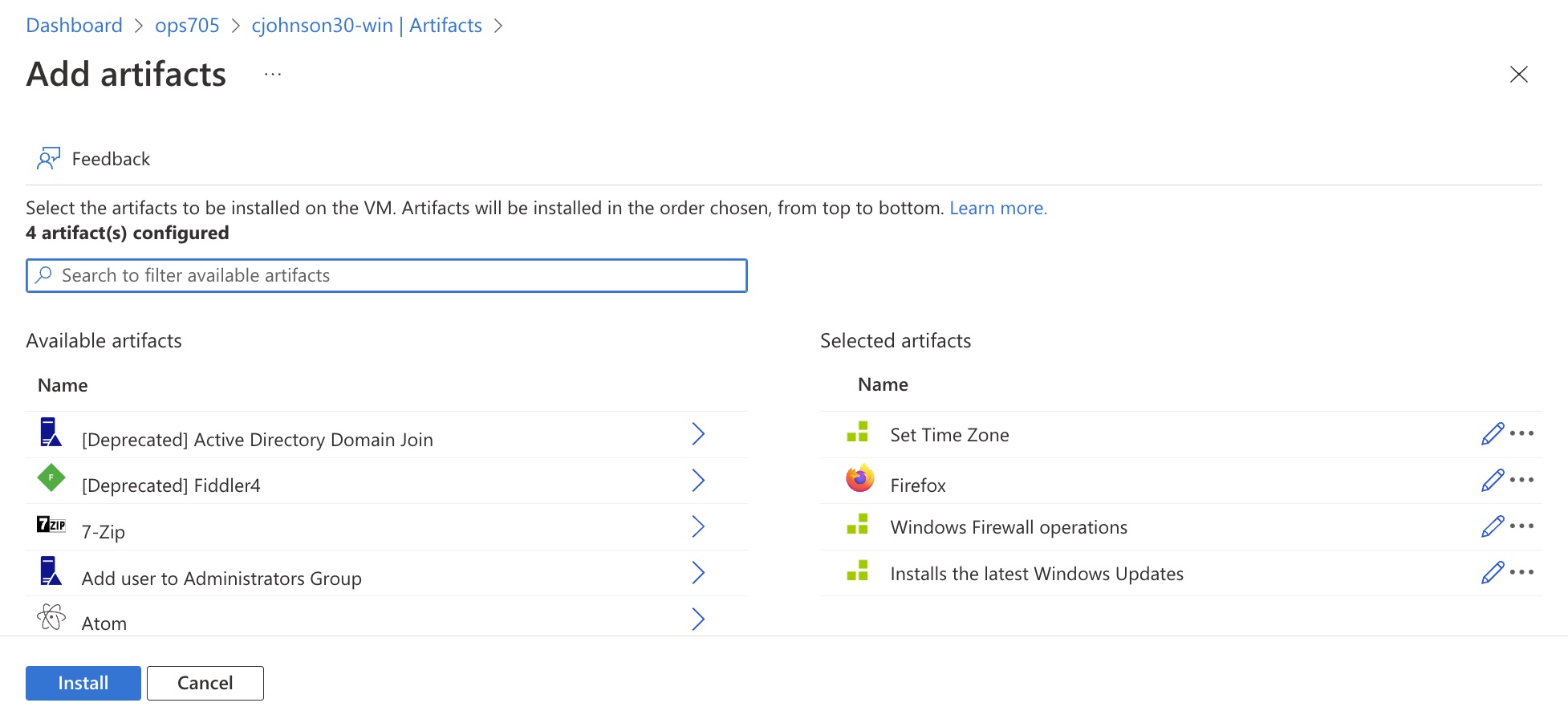Click the Active Directory Domain Join icon
The height and width of the screenshot is (723, 1568).
pos(51,433)
